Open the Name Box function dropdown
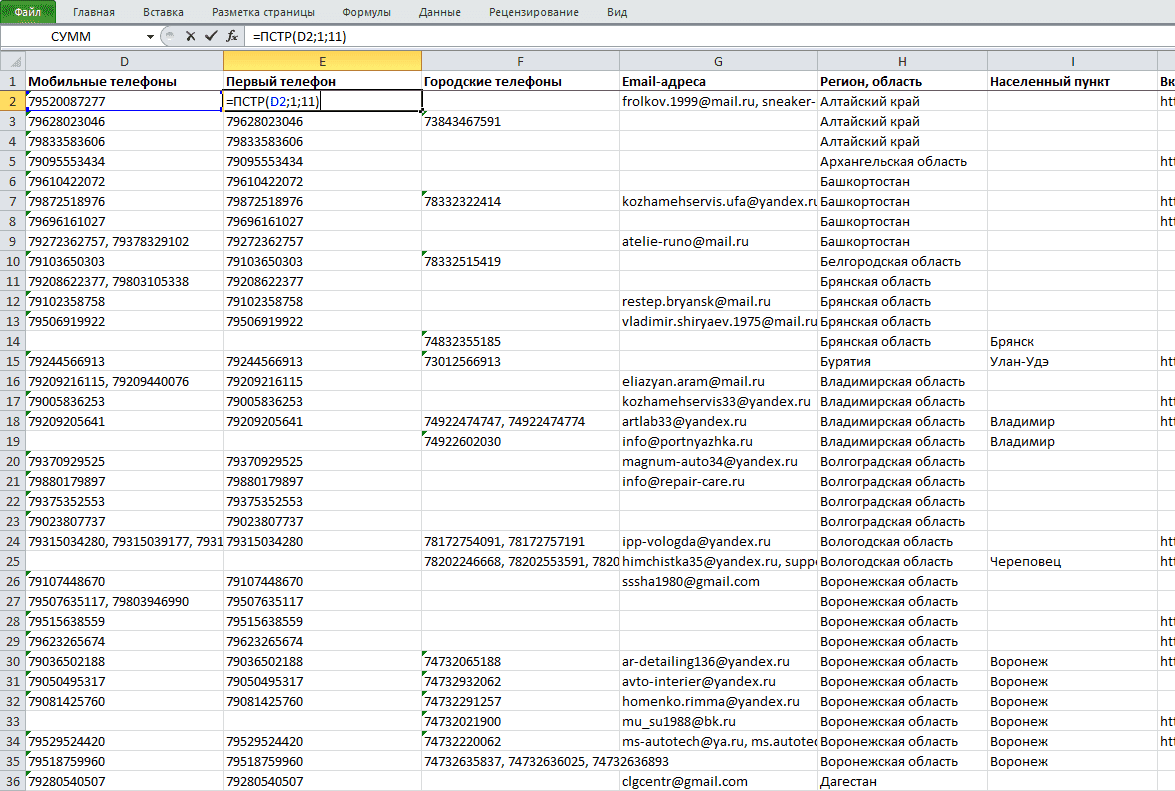The image size is (1175, 791). (x=150, y=37)
